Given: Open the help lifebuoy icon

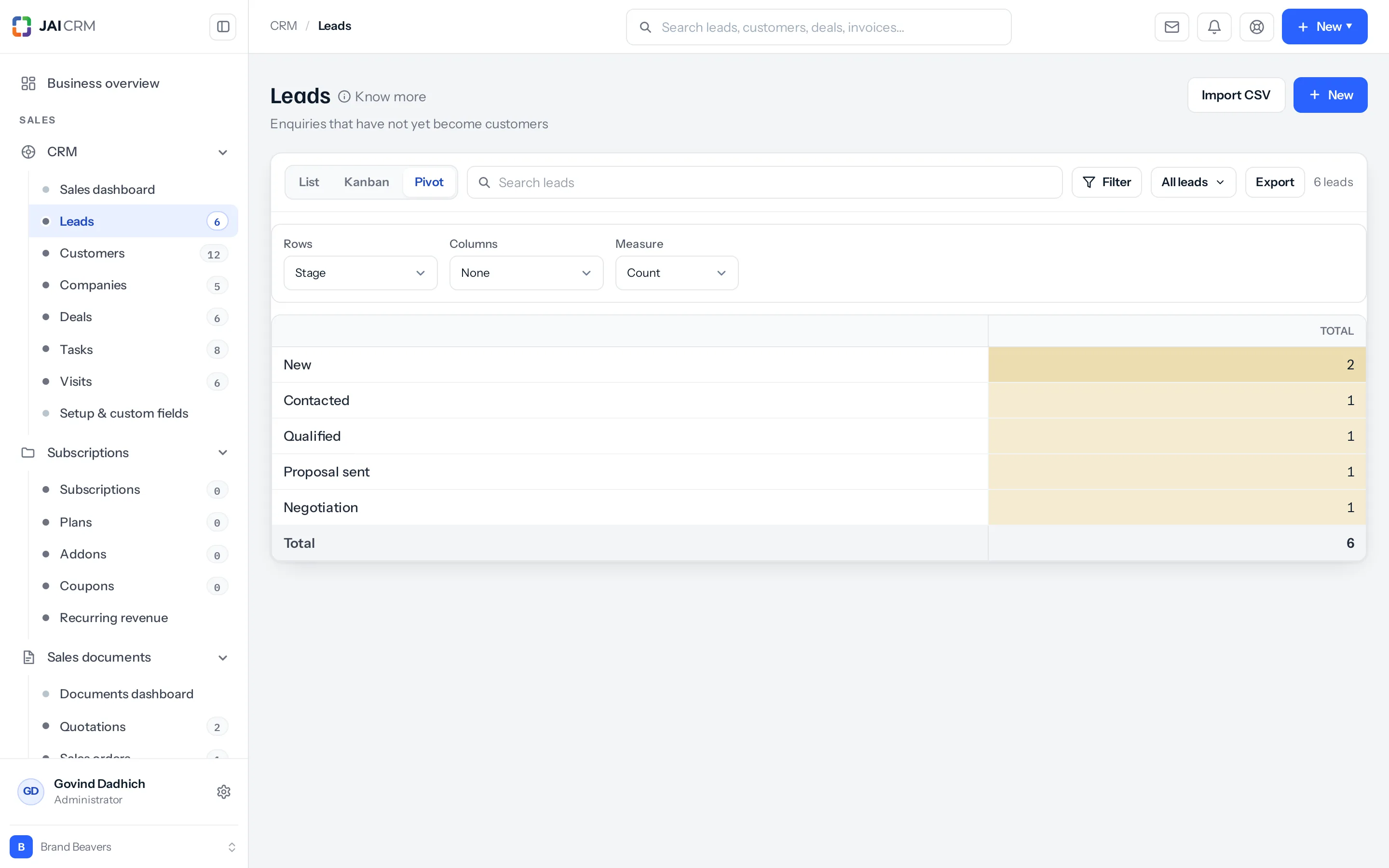Looking at the screenshot, I should (x=1256, y=27).
